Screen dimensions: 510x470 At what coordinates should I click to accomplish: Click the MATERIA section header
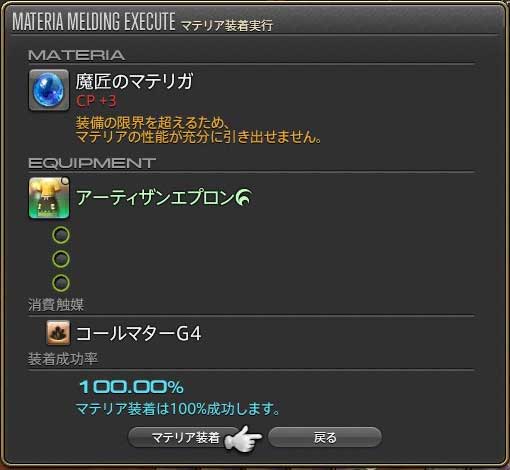tap(76, 55)
